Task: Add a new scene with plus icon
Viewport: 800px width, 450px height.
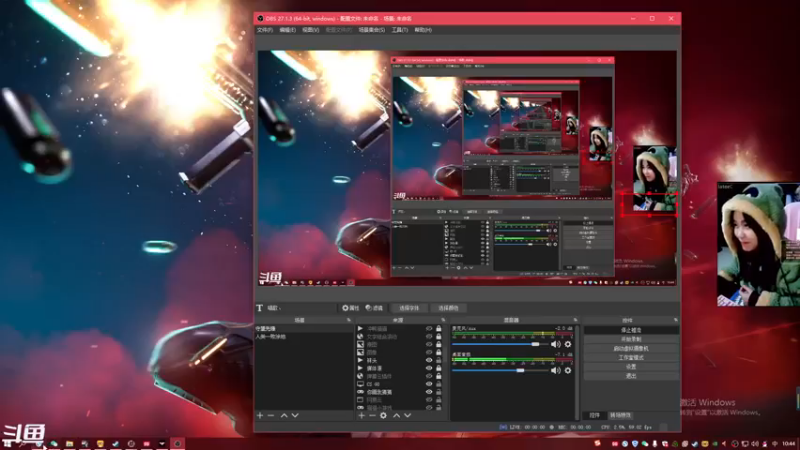Action: pos(260,415)
